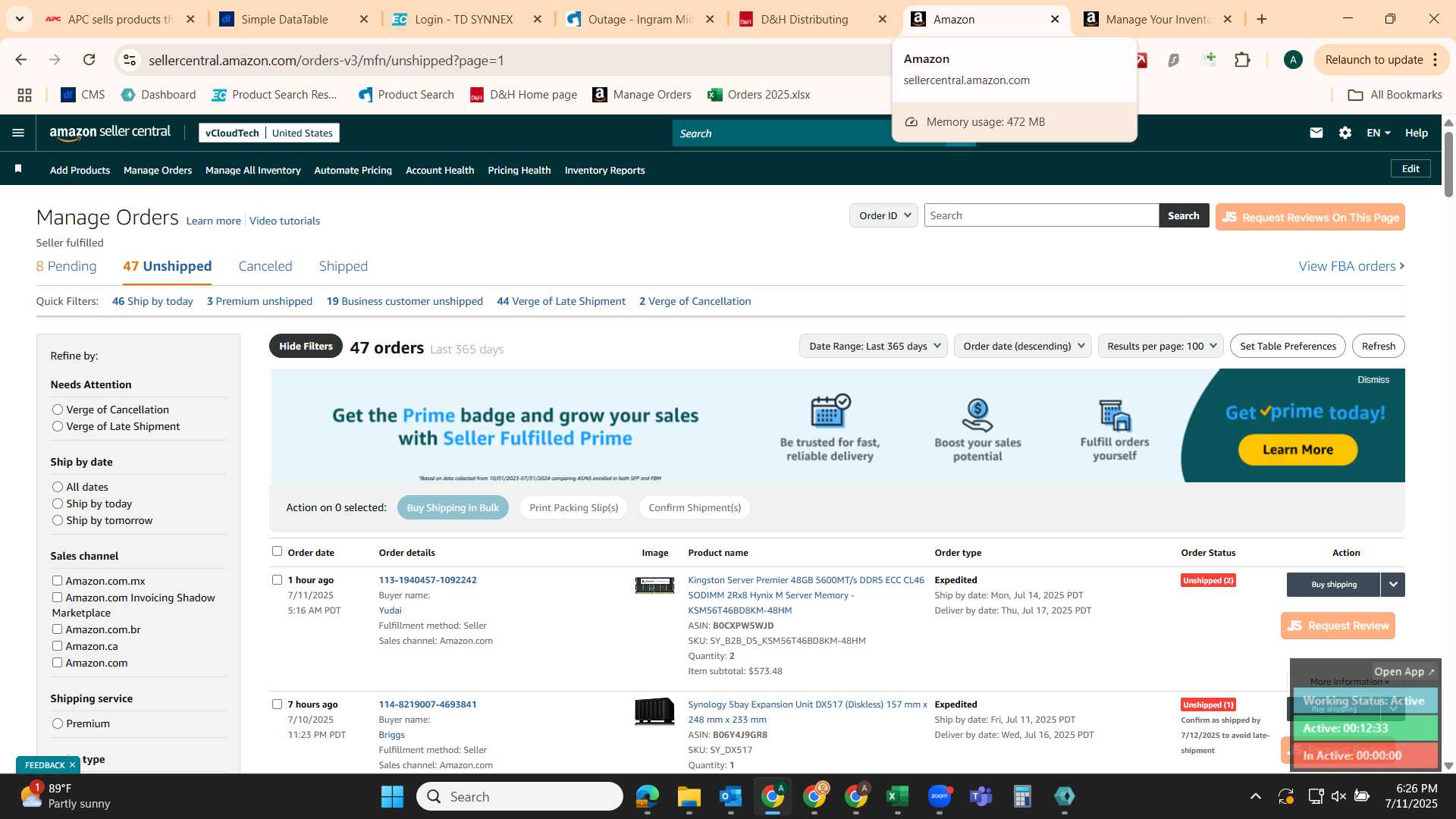Expand Buy shipping dropdown arrow for Kingston order
Screen dimensions: 1456x819
tap(1393, 585)
